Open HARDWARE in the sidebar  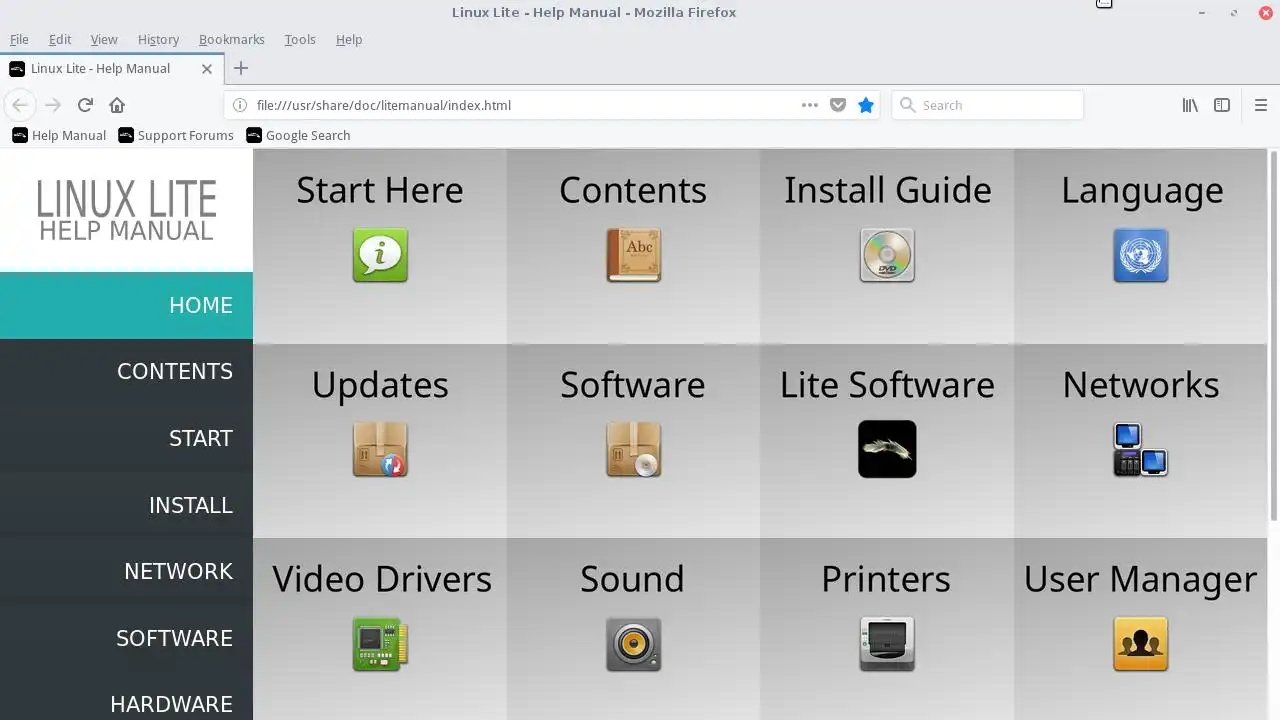point(126,696)
